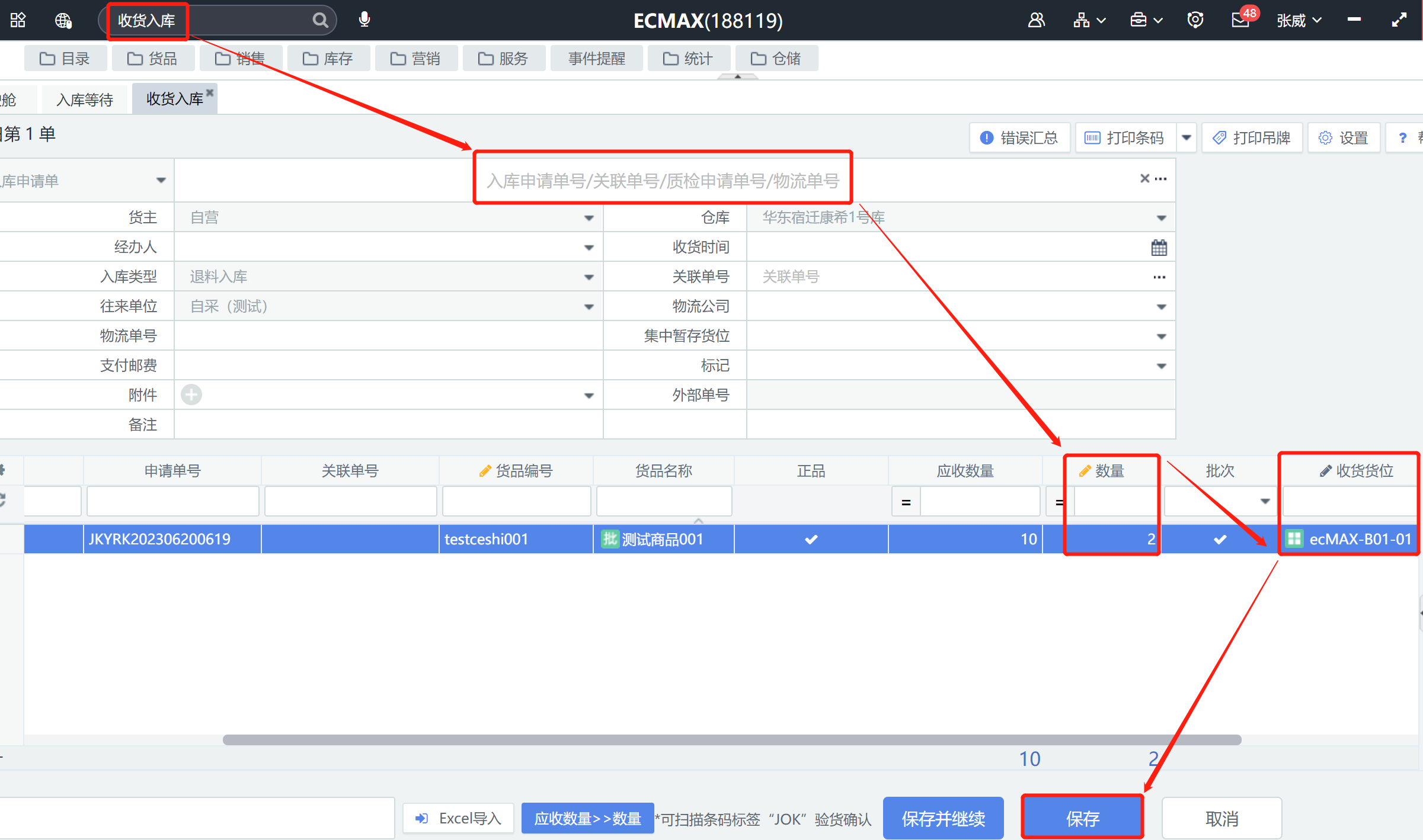Screen dimensions: 1423x840
Task: Click the 批 batch icon of 测试商品001
Action: [610, 539]
